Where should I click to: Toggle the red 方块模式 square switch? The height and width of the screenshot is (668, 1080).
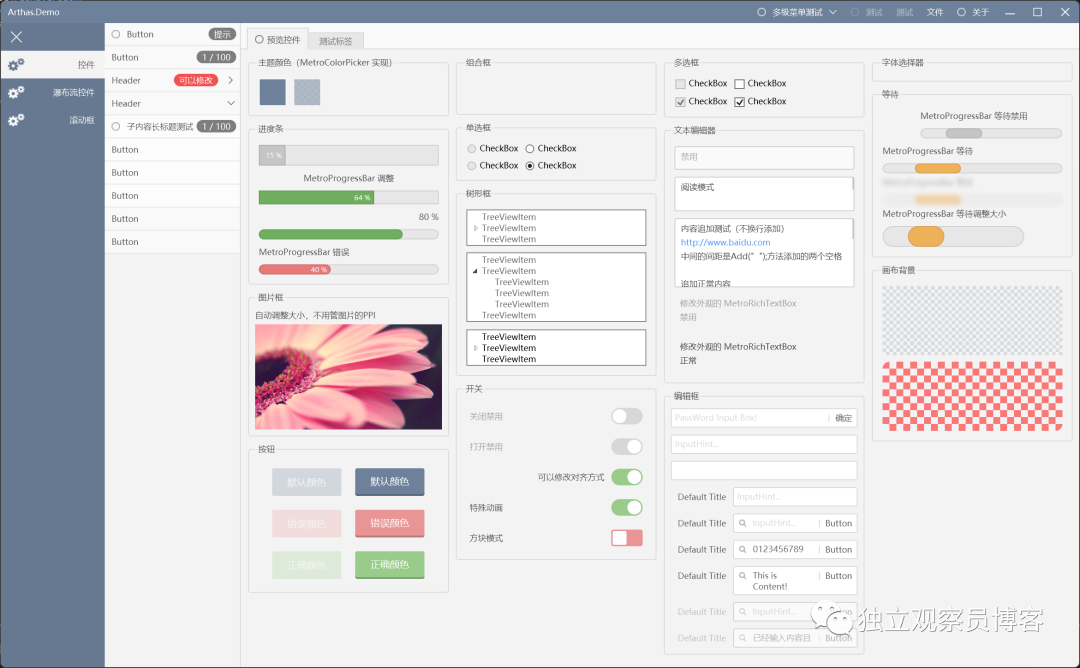tap(627, 538)
